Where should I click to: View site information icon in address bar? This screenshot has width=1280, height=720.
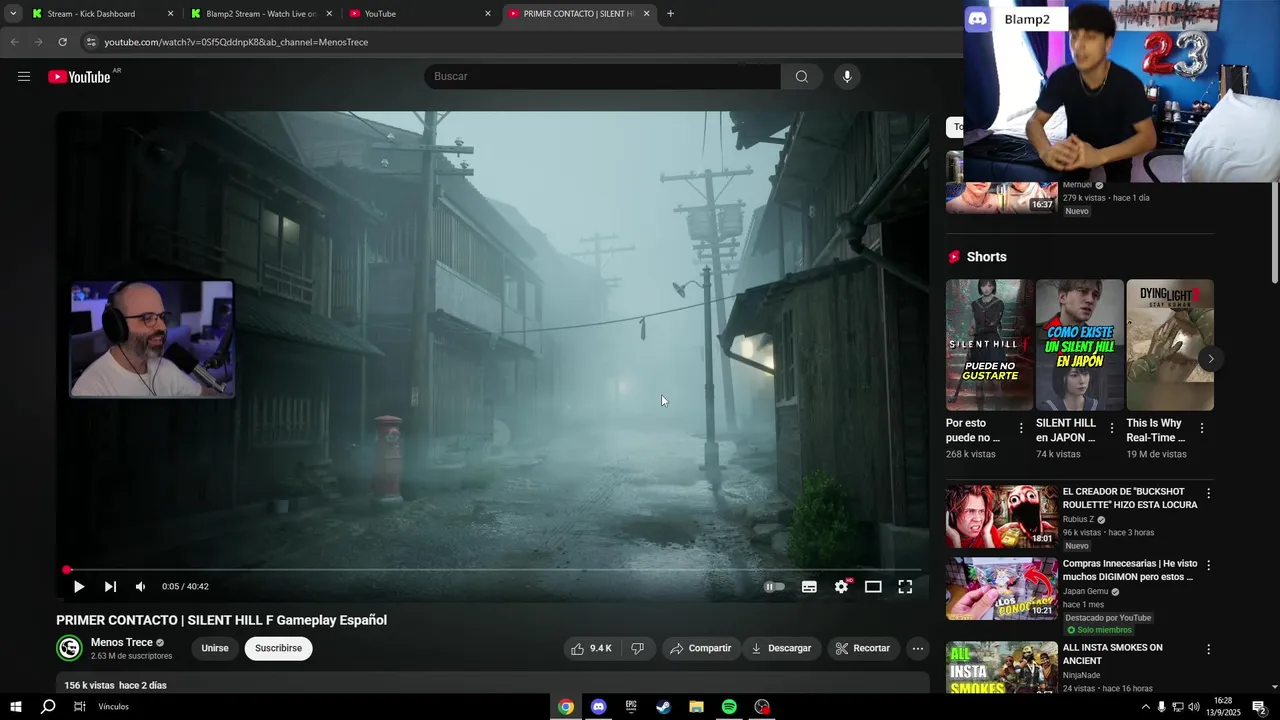91,42
